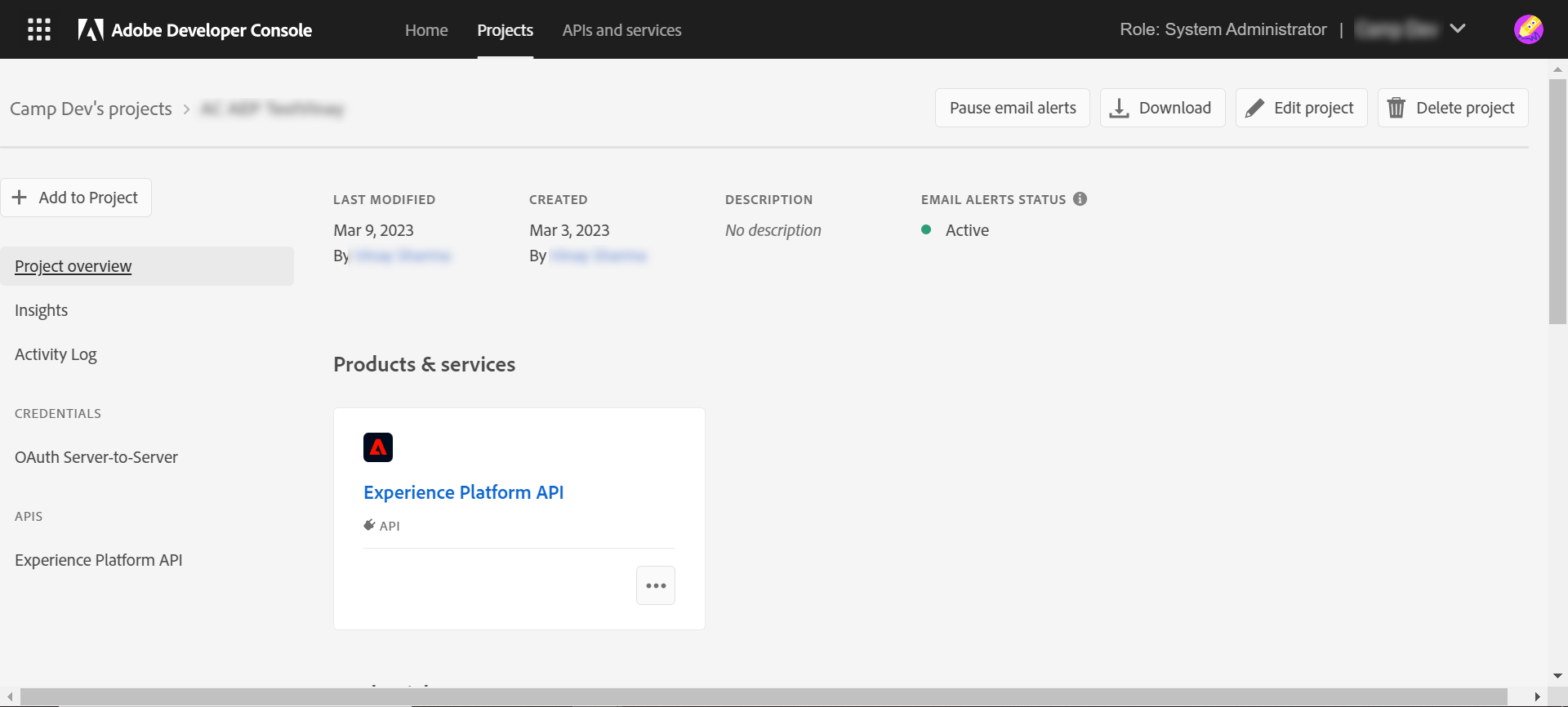This screenshot has height=707, width=1568.
Task: Pause email alerts for this project
Action: pyautogui.click(x=1013, y=108)
